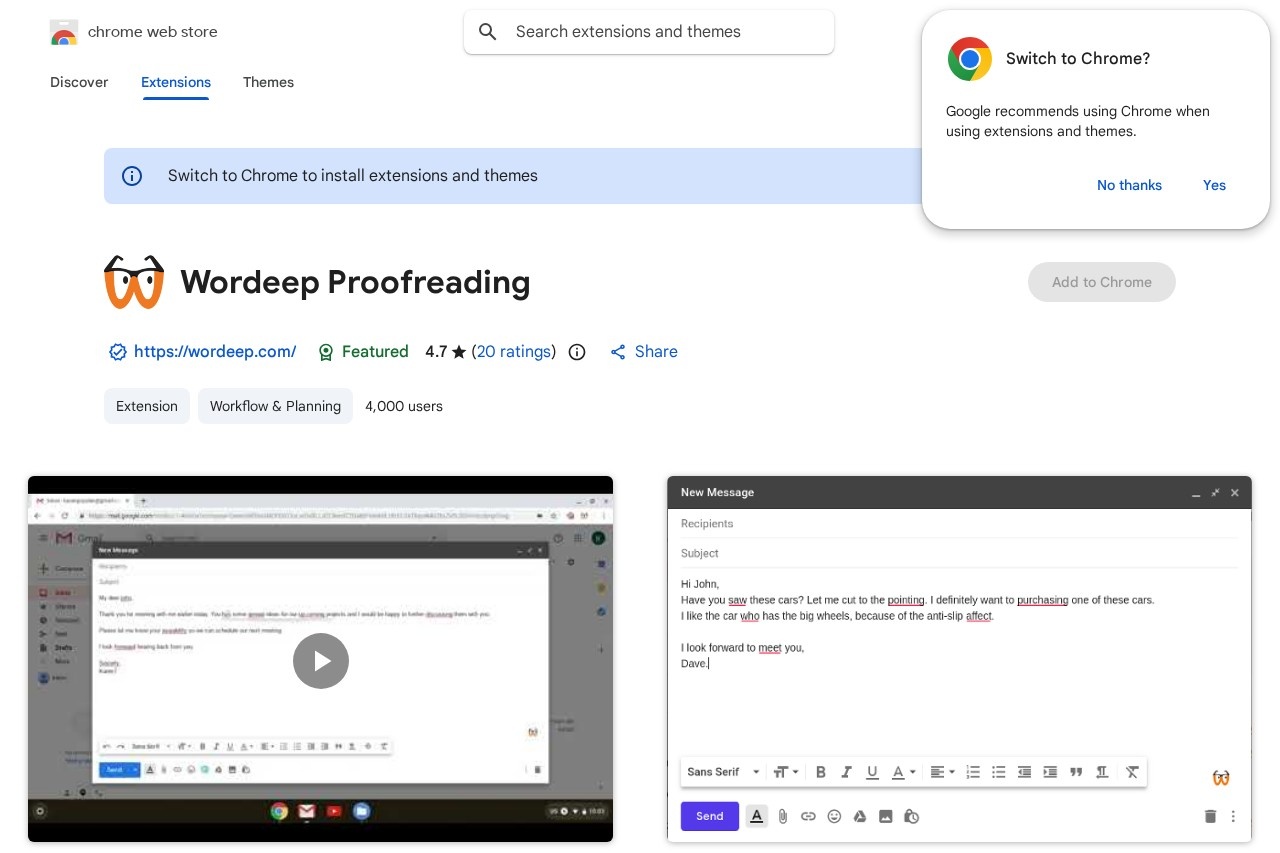Schedule the email with the clock icon
Screen dimensions: 1280x853
(912, 816)
